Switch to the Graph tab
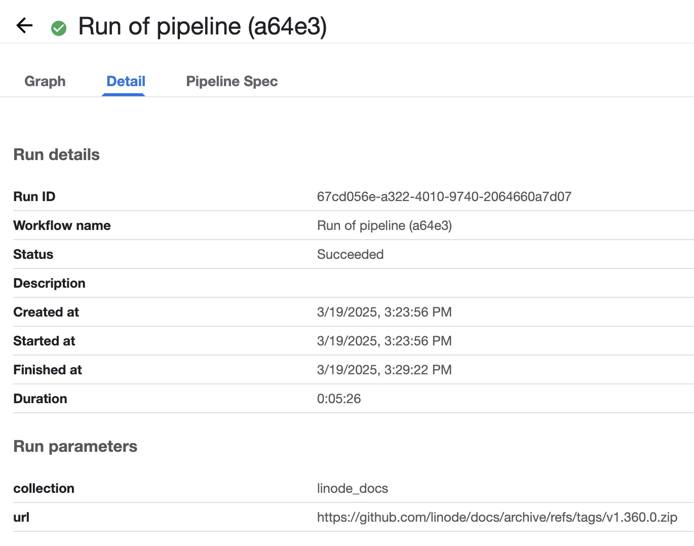The height and width of the screenshot is (546, 694). tap(45, 81)
